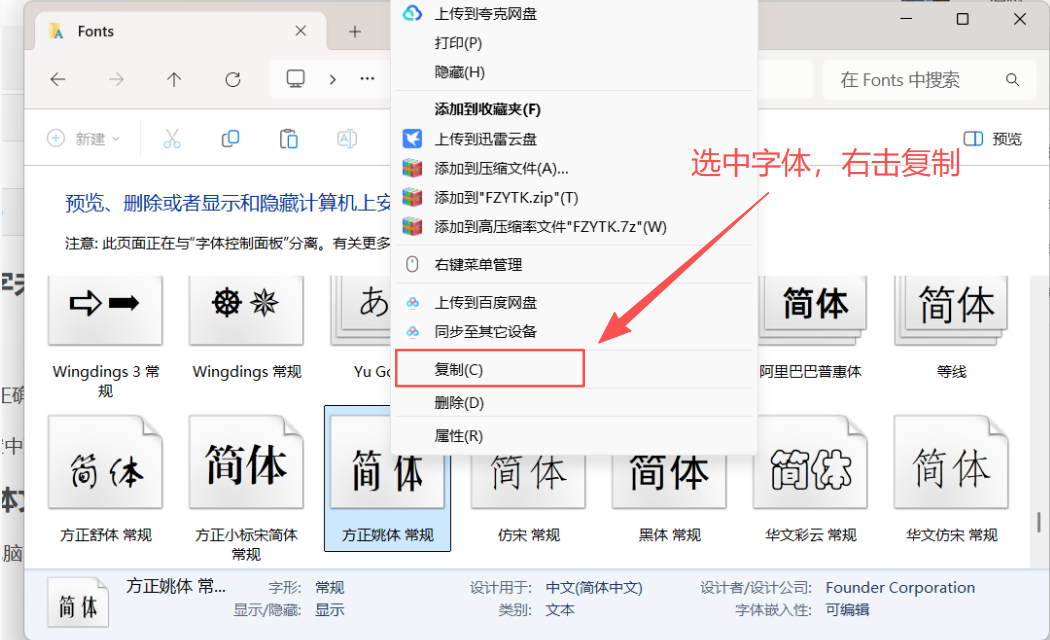Screen dimensions: 1050x640
Task: Refresh the Fonts folder view
Action: (232, 80)
